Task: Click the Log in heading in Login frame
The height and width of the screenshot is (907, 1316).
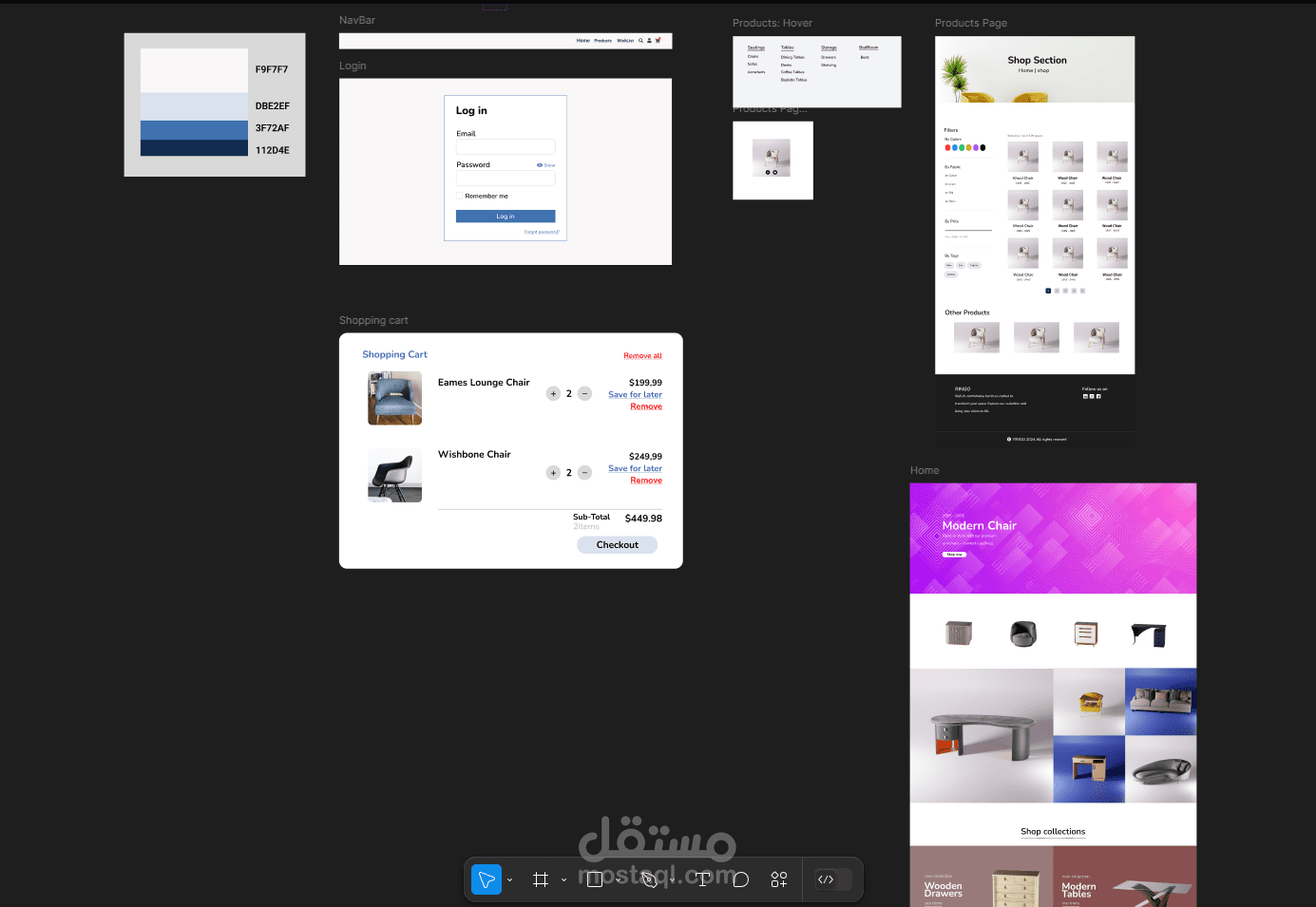Action: (x=471, y=110)
